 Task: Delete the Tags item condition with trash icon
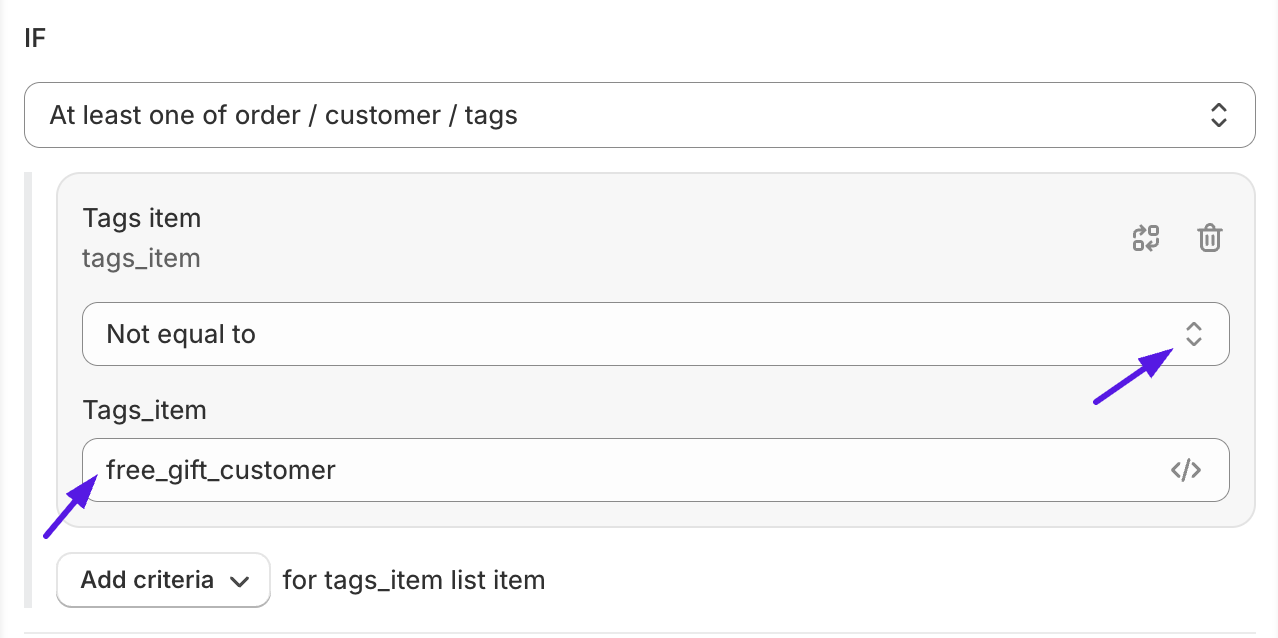[x=1210, y=238]
